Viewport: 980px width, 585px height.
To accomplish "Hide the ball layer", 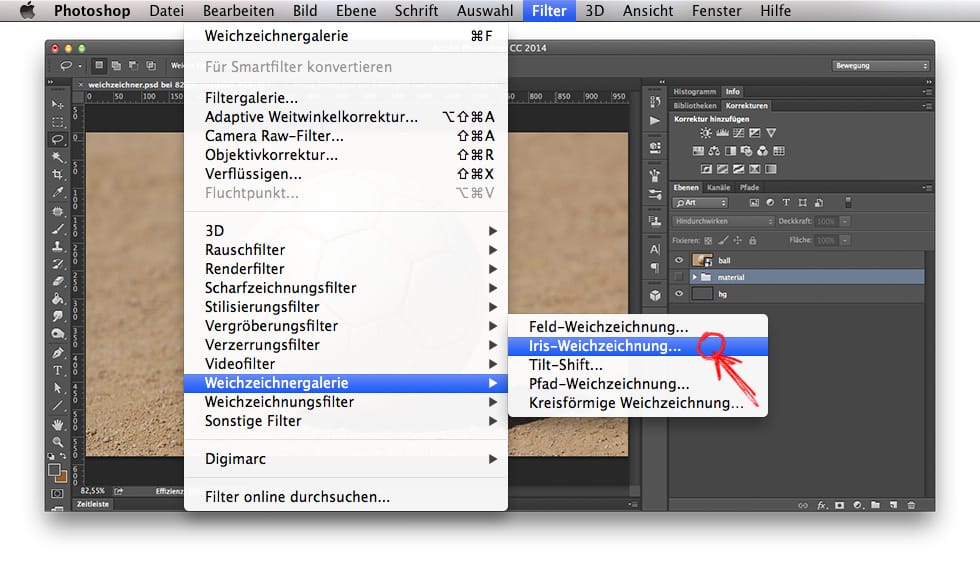I will pos(679,260).
